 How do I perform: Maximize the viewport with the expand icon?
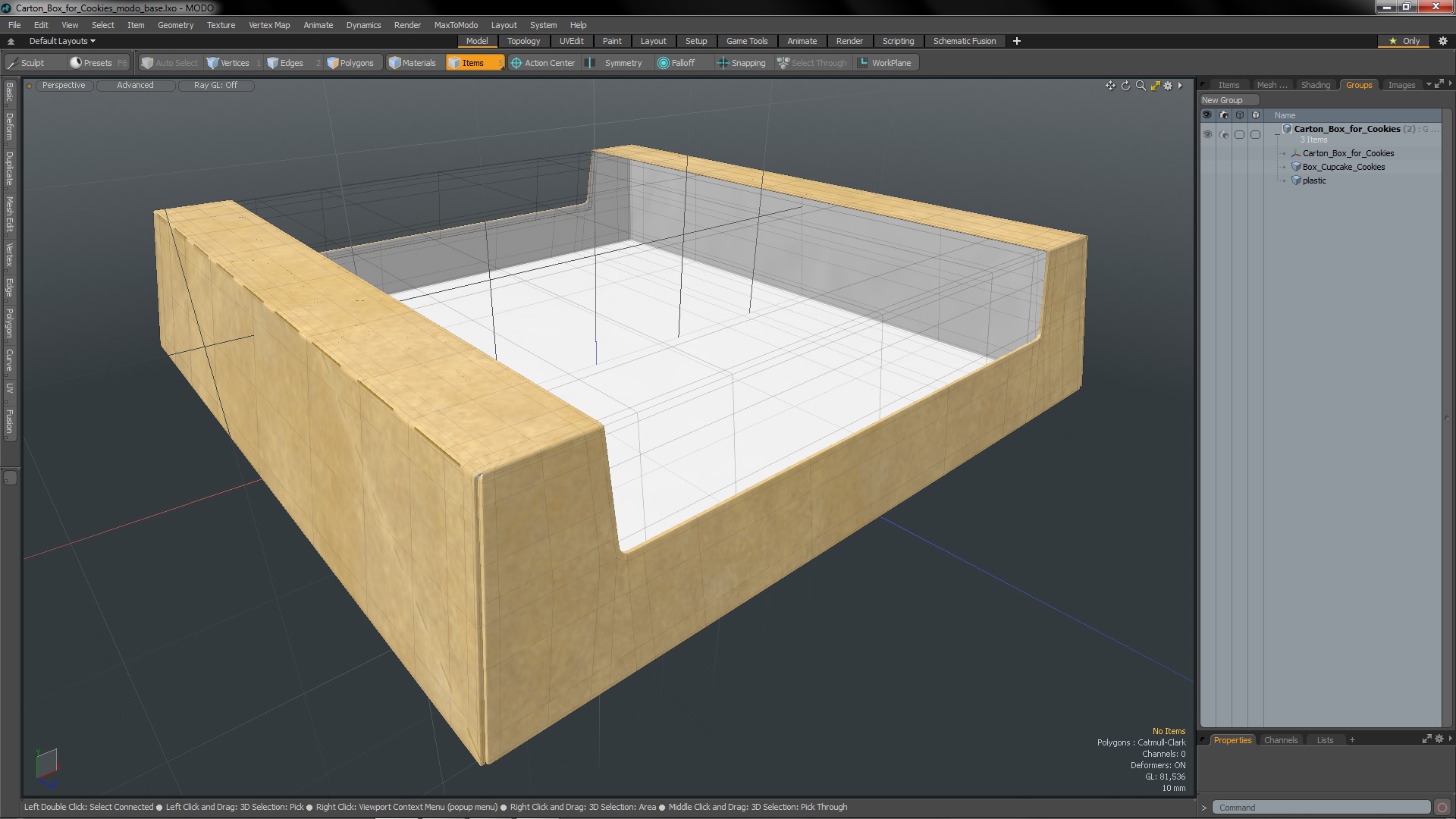pyautogui.click(x=1155, y=86)
